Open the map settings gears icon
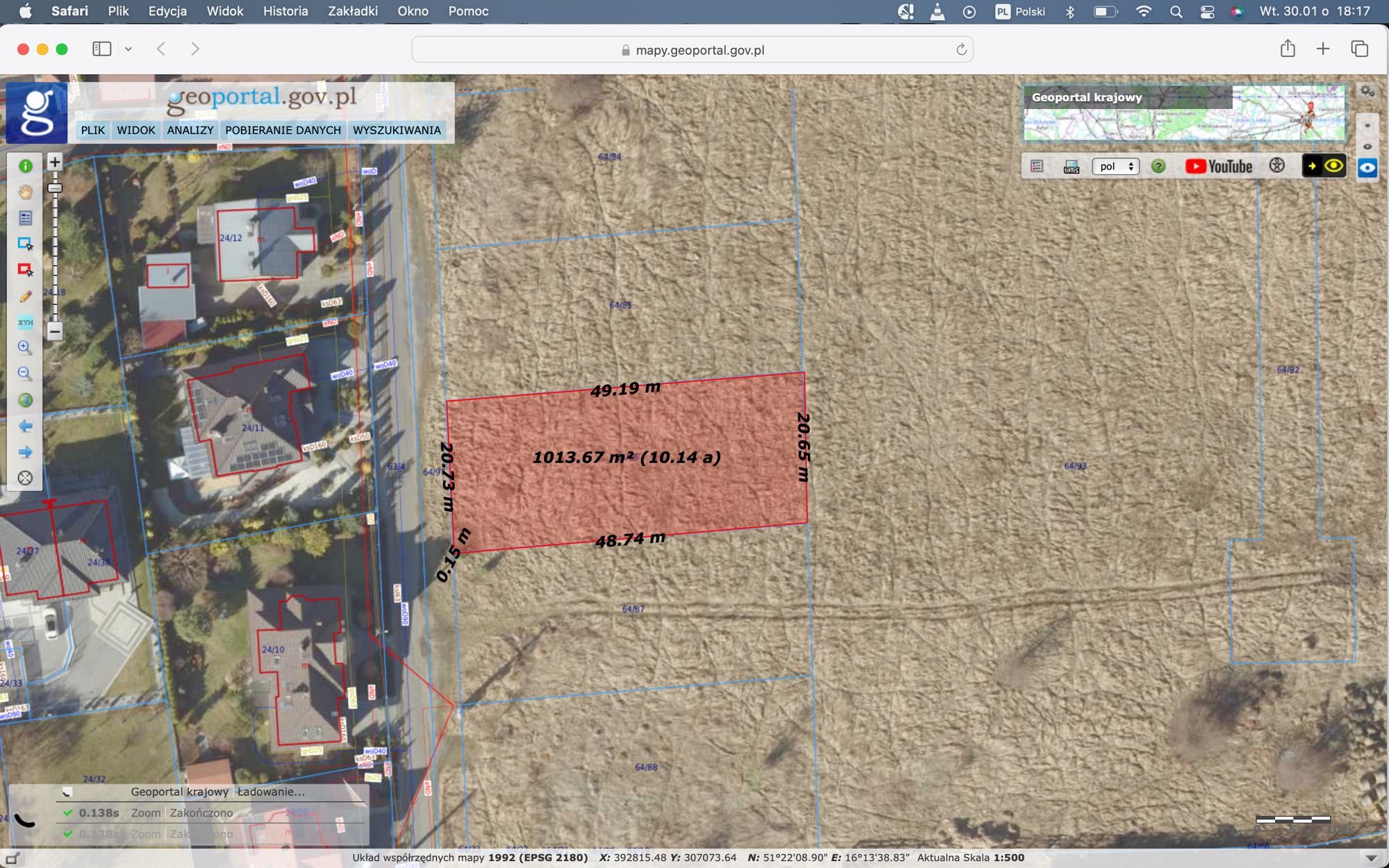 1367,92
